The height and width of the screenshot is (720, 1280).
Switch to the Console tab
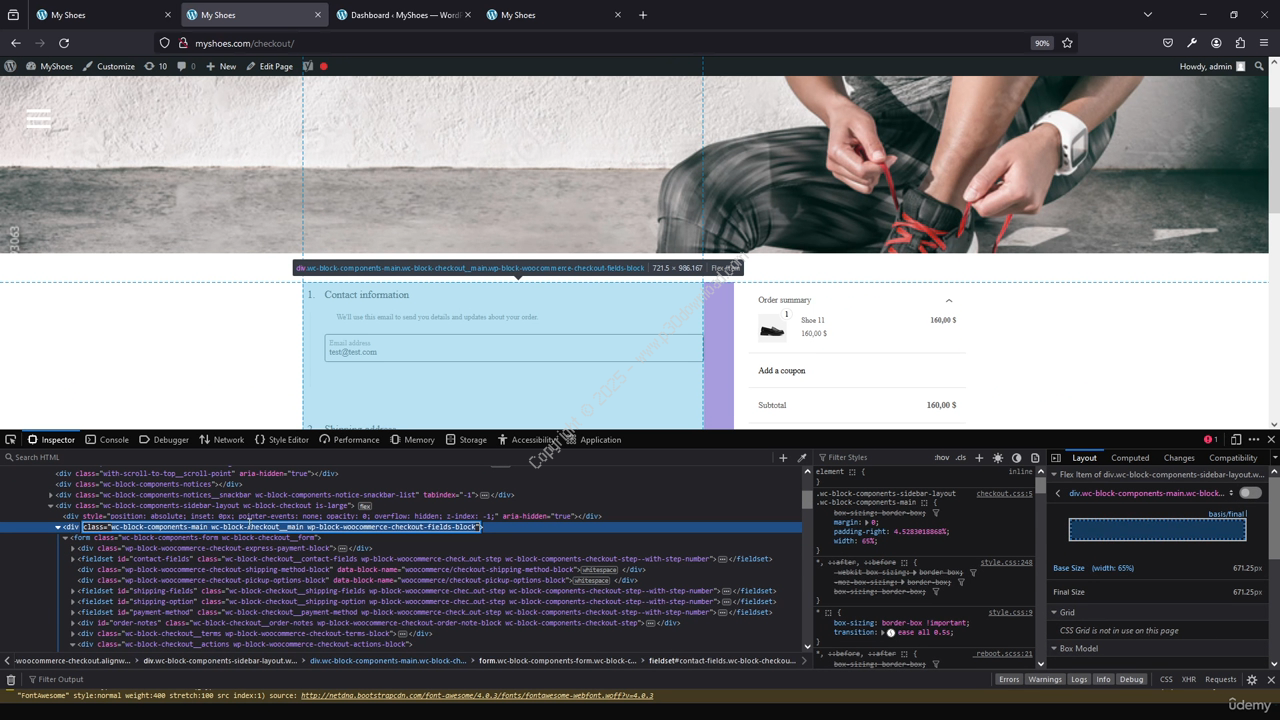click(x=107, y=439)
